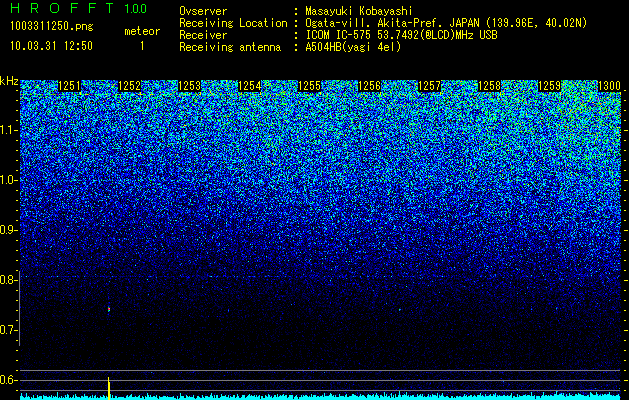Screen dimensions: 629x400
Task: Click the Receiving Location label
Action: pos(233,23)
